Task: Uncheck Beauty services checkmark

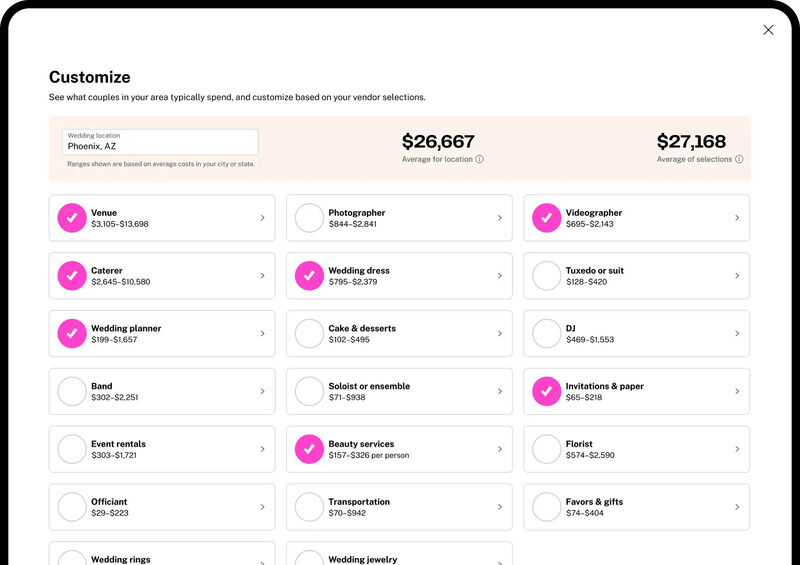Action: click(x=309, y=449)
